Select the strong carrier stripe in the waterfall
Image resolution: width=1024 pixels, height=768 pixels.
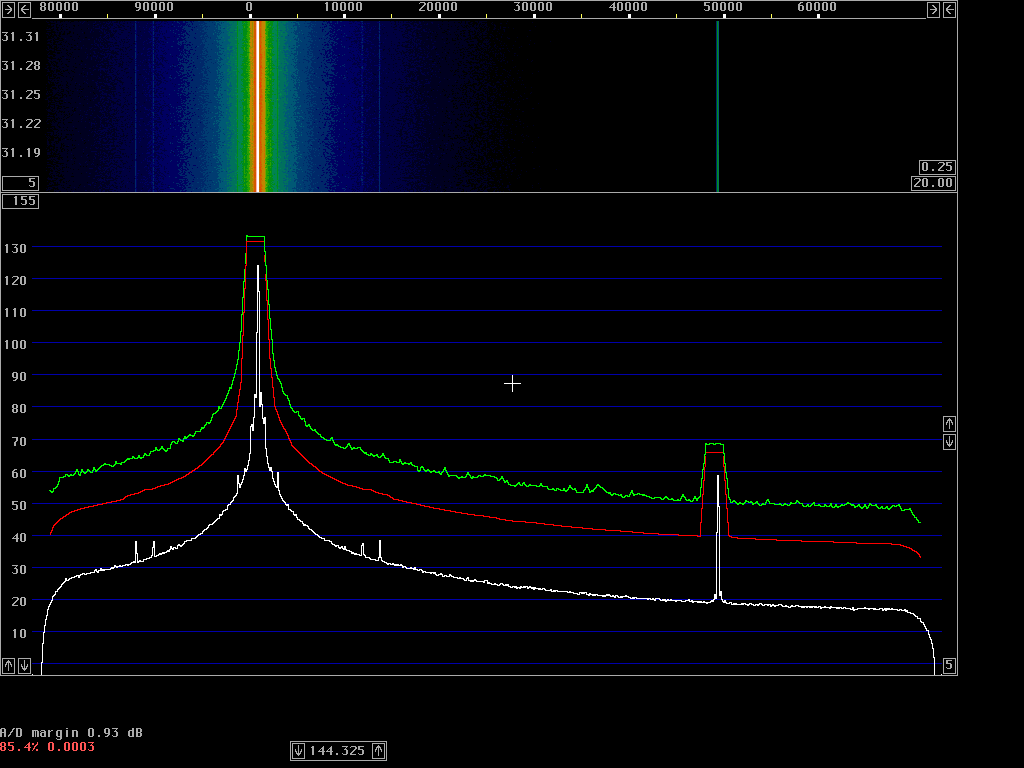[258, 106]
